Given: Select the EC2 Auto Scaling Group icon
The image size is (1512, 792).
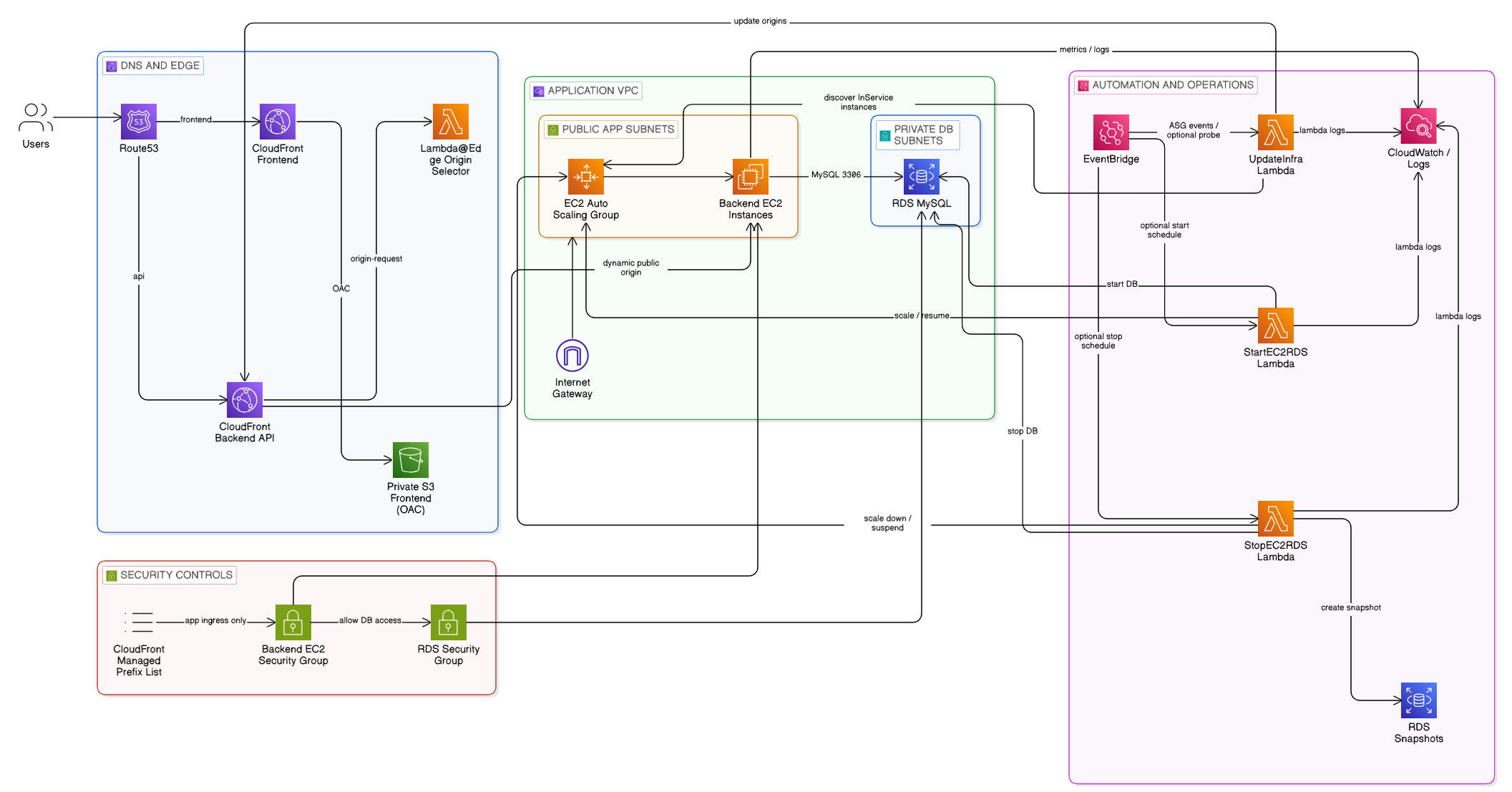Looking at the screenshot, I should pos(585,176).
